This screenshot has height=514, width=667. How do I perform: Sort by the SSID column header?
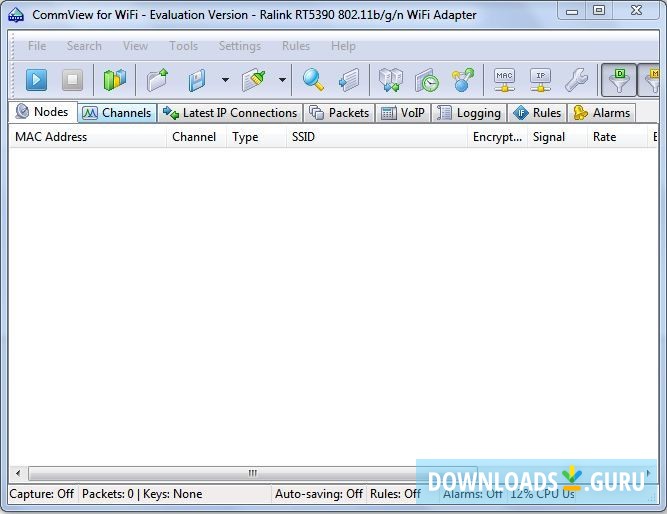[376, 137]
